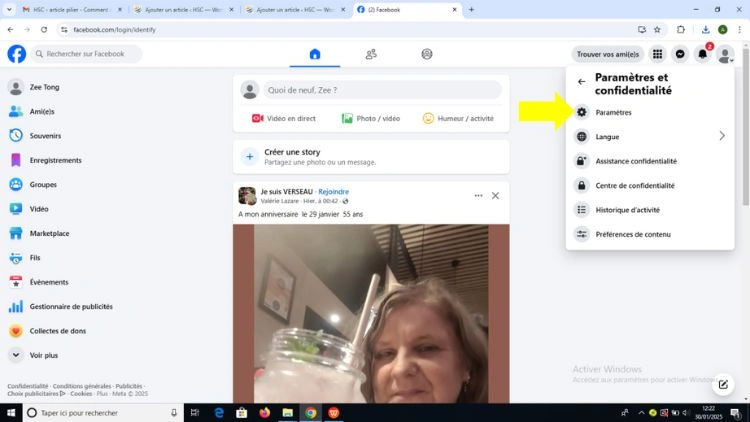Open the account profile dropdown

tap(725, 54)
